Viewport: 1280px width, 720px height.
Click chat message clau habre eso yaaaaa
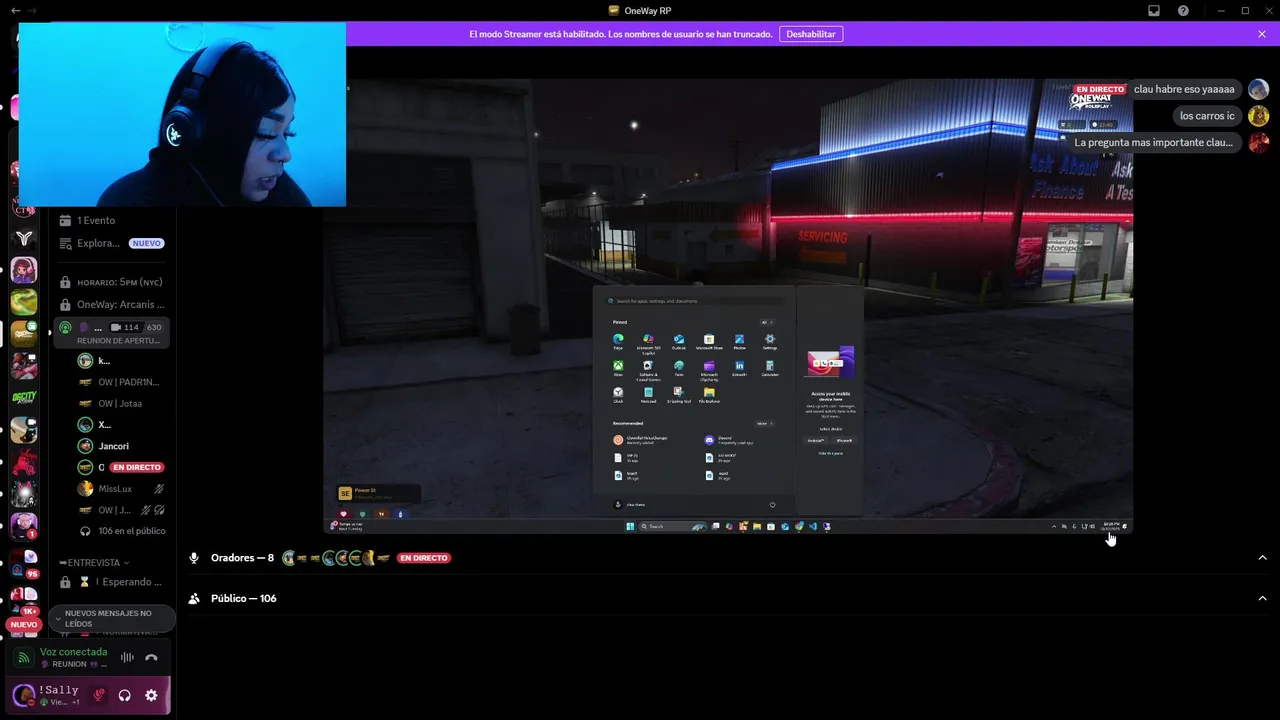point(1184,89)
